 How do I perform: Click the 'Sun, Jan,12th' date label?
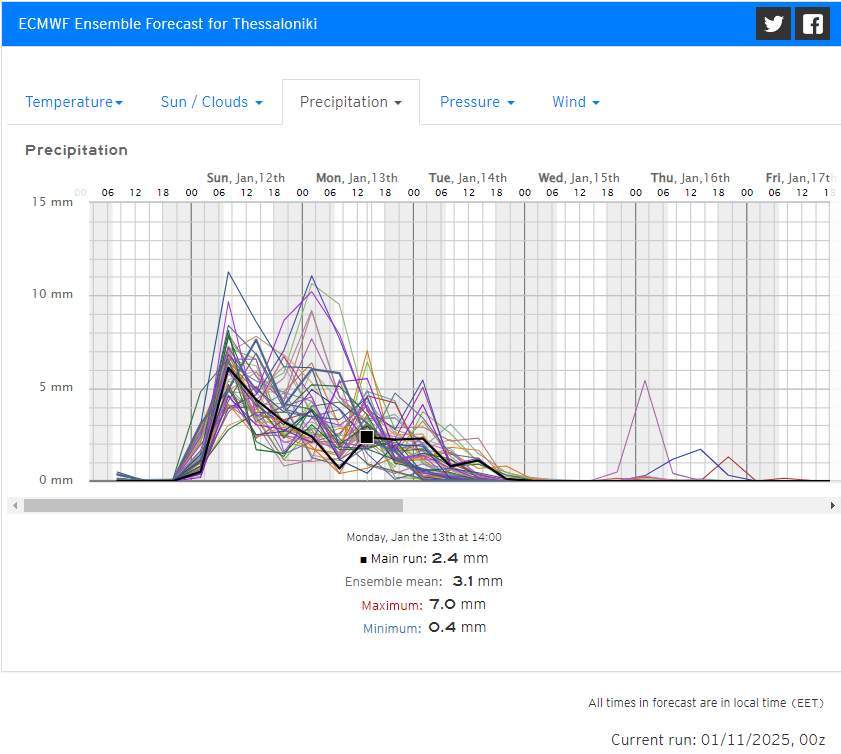[x=246, y=178]
